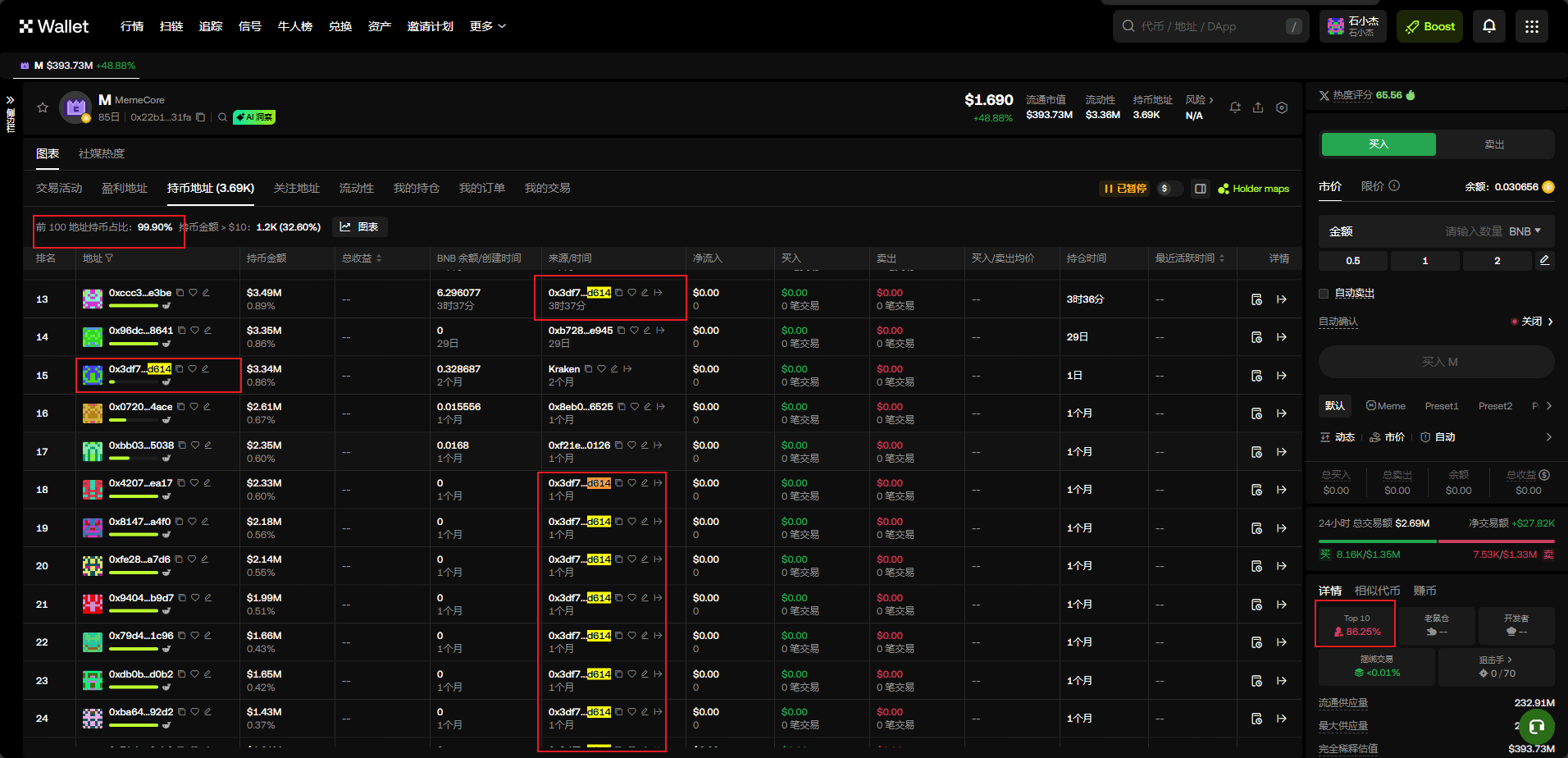Screen dimensions: 1568x758
Task: Select the 流动性 tab
Action: point(357,188)
